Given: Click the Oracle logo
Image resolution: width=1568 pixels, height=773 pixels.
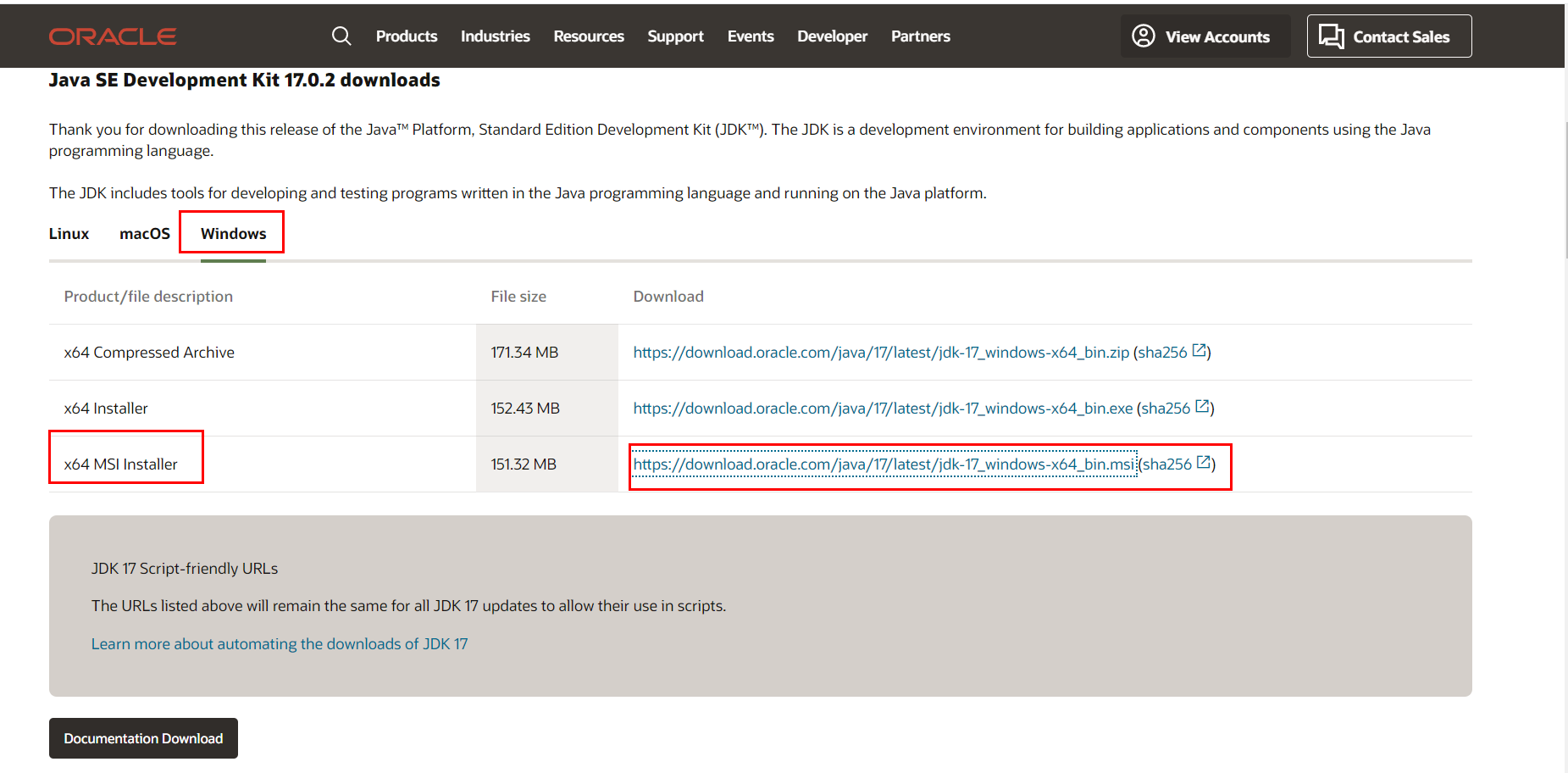Looking at the screenshot, I should [113, 36].
